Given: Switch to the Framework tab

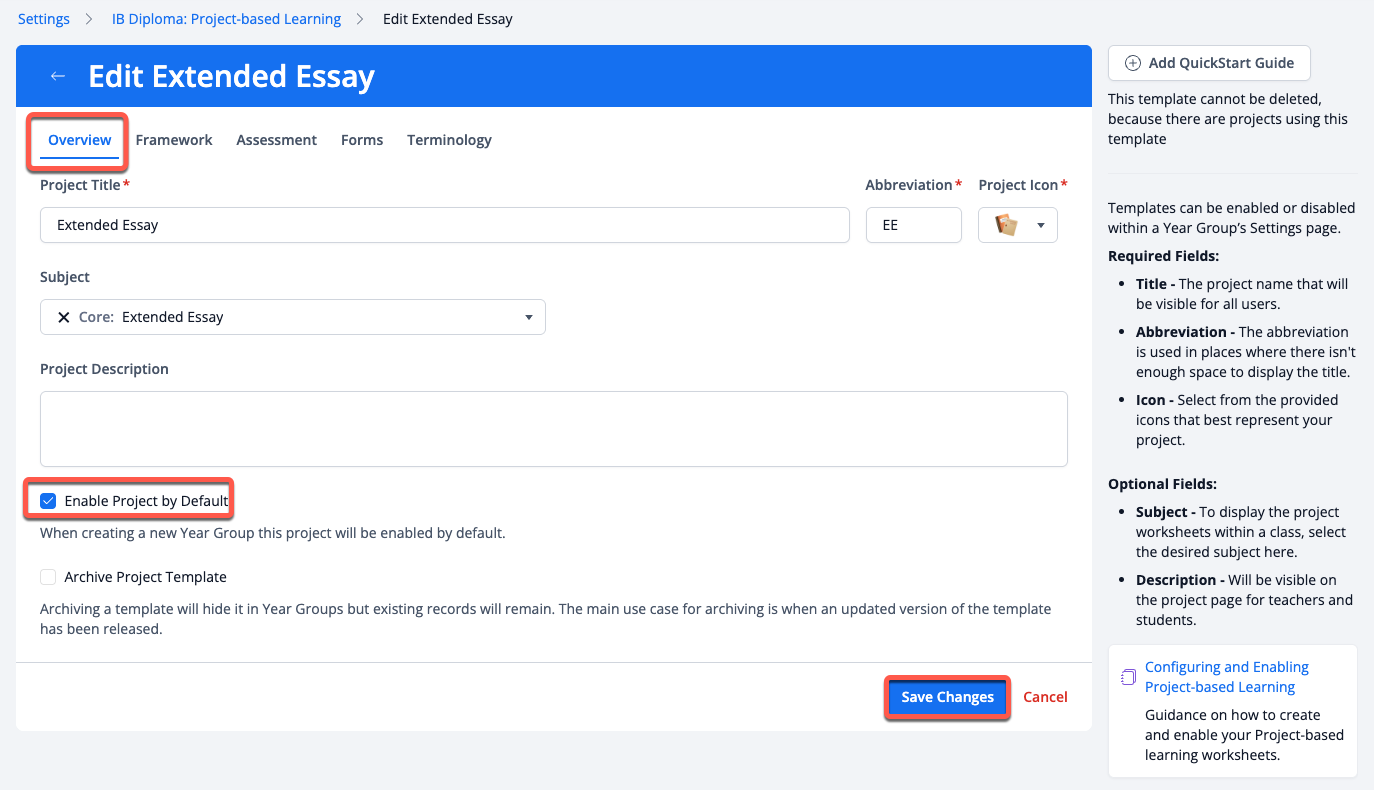Looking at the screenshot, I should 174,140.
